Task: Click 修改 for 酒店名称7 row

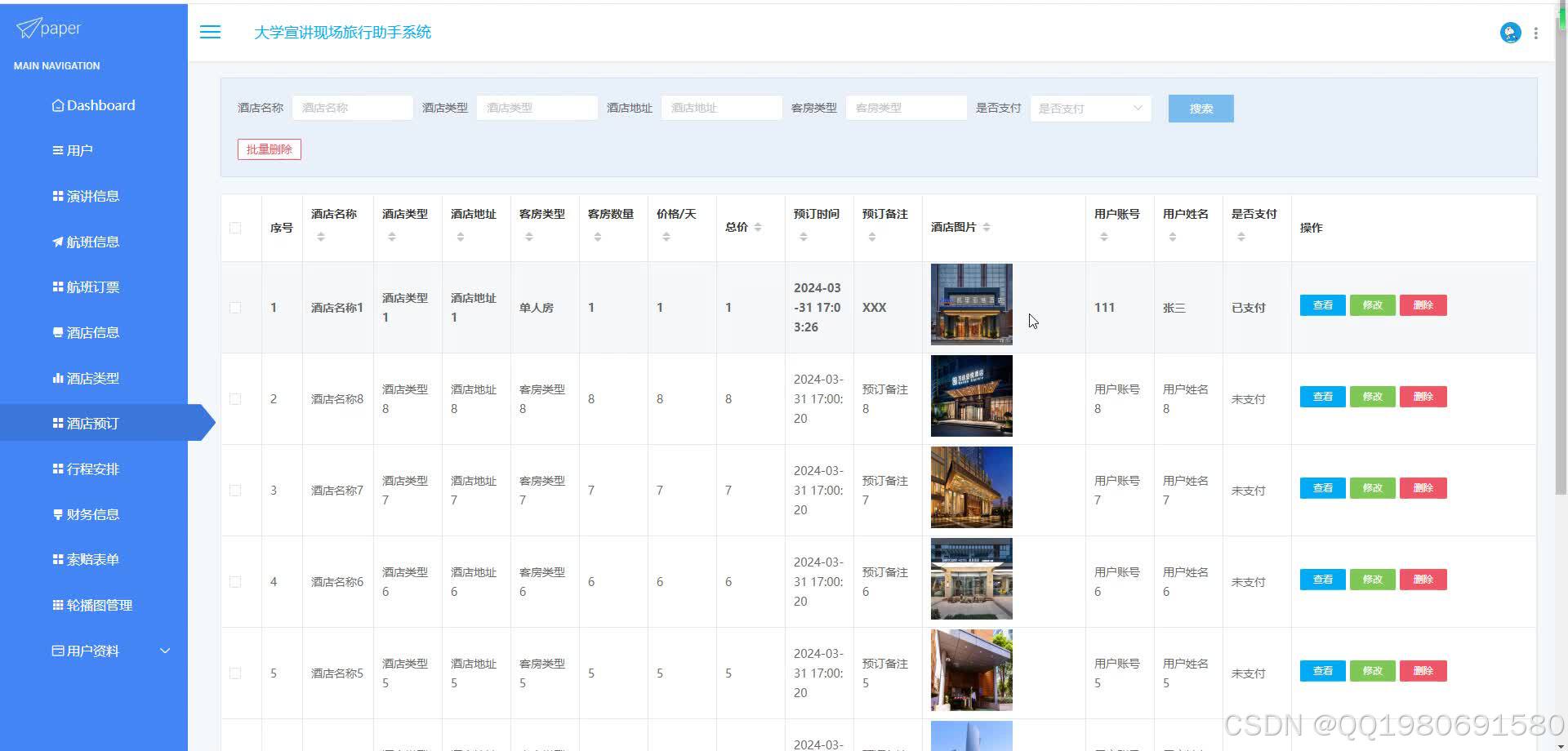Action: (1373, 488)
